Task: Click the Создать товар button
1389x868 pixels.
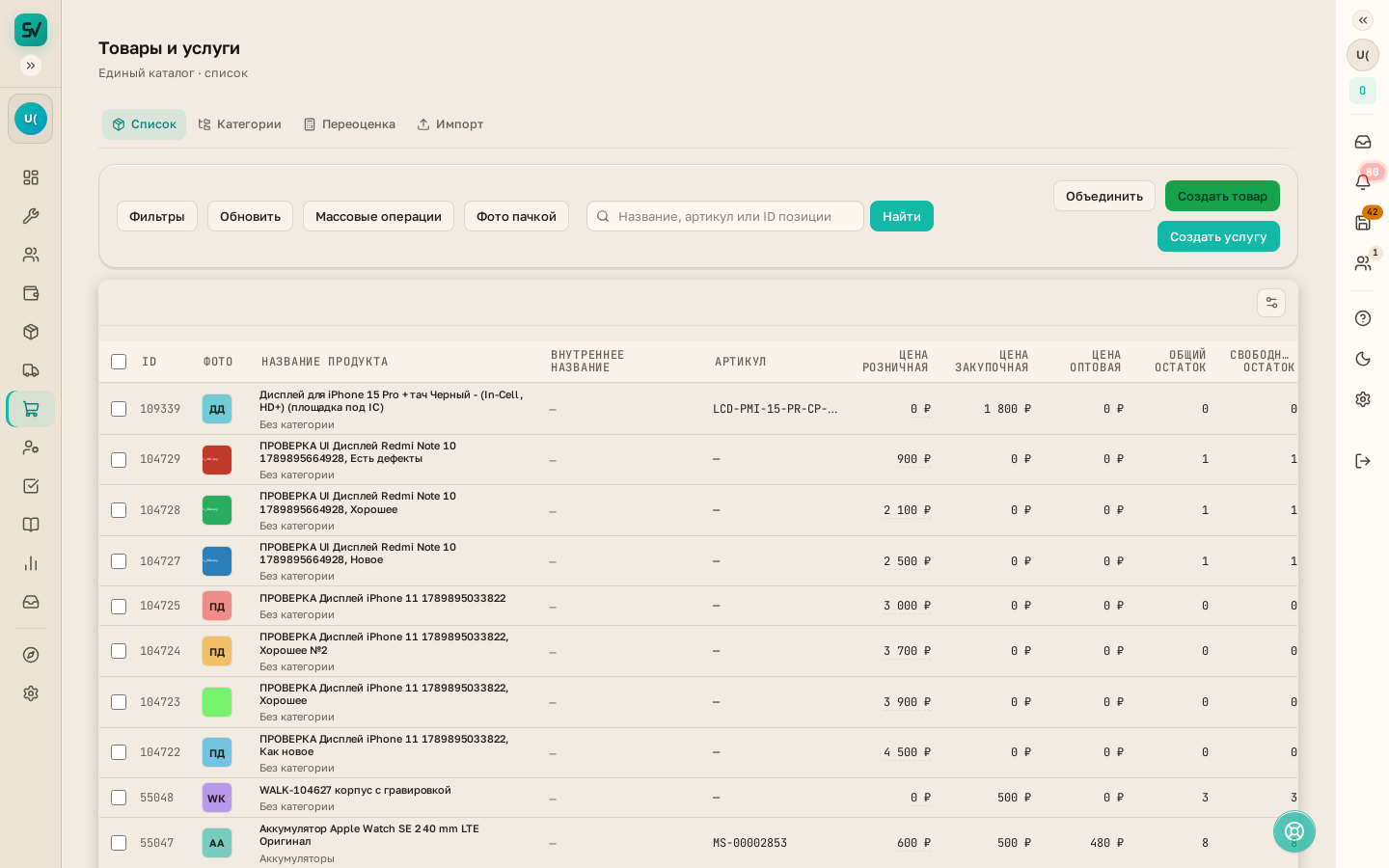Action: click(x=1222, y=196)
